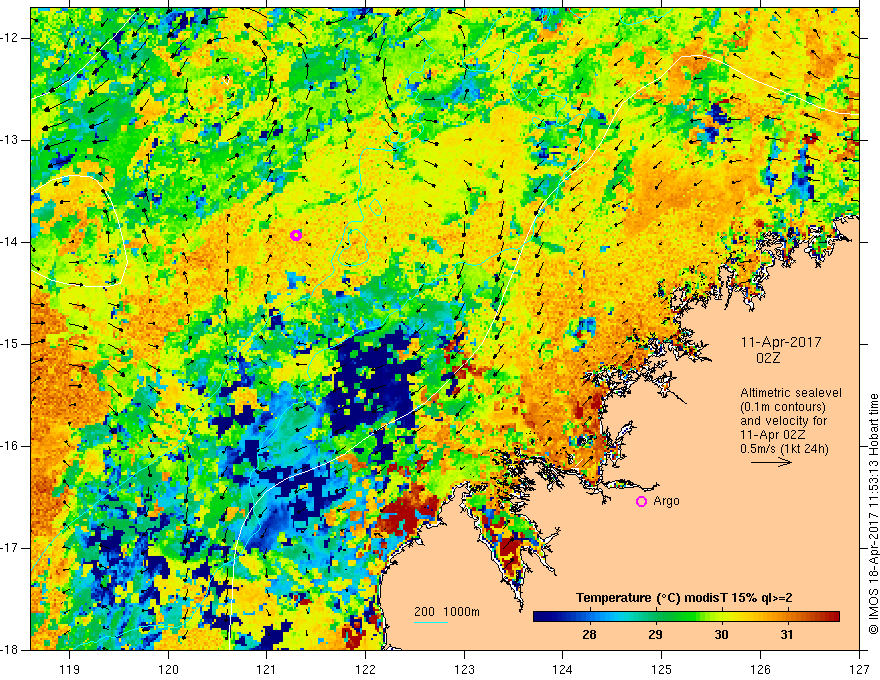Click the longitude axis label 127
880x680 pixels.
[x=859, y=669]
